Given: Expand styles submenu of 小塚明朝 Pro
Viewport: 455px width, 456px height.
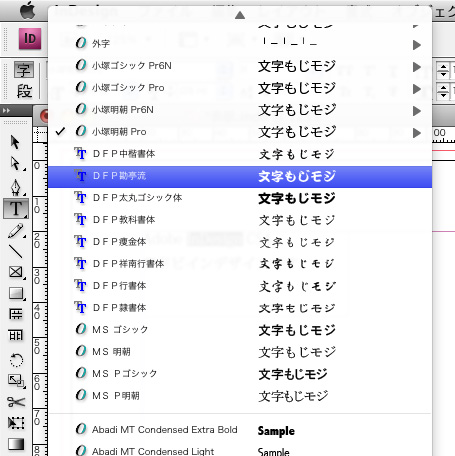Looking at the screenshot, I should [x=417, y=133].
